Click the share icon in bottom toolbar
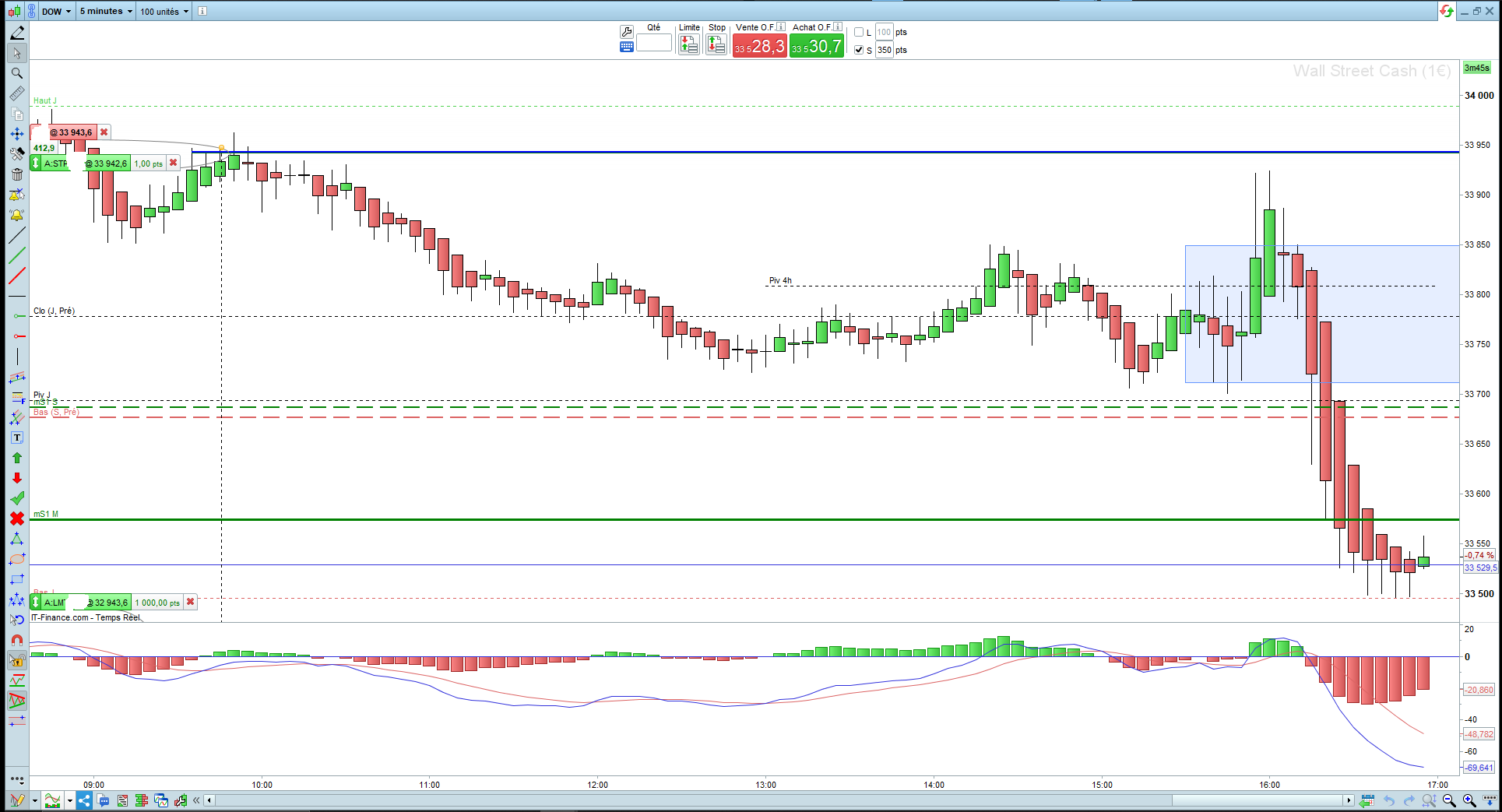The image size is (1502, 812). coord(84,800)
